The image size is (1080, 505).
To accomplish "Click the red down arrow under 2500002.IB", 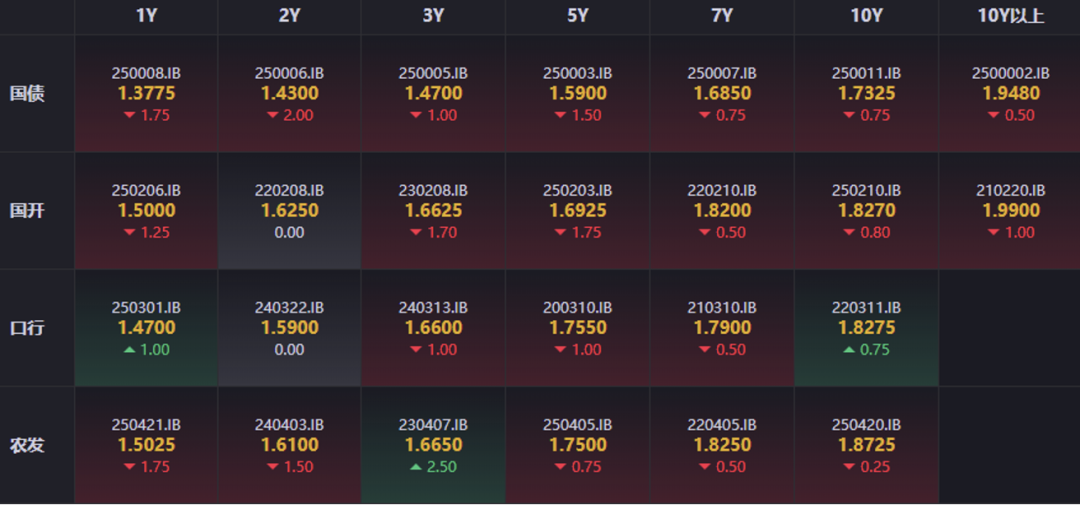I will click(x=994, y=116).
